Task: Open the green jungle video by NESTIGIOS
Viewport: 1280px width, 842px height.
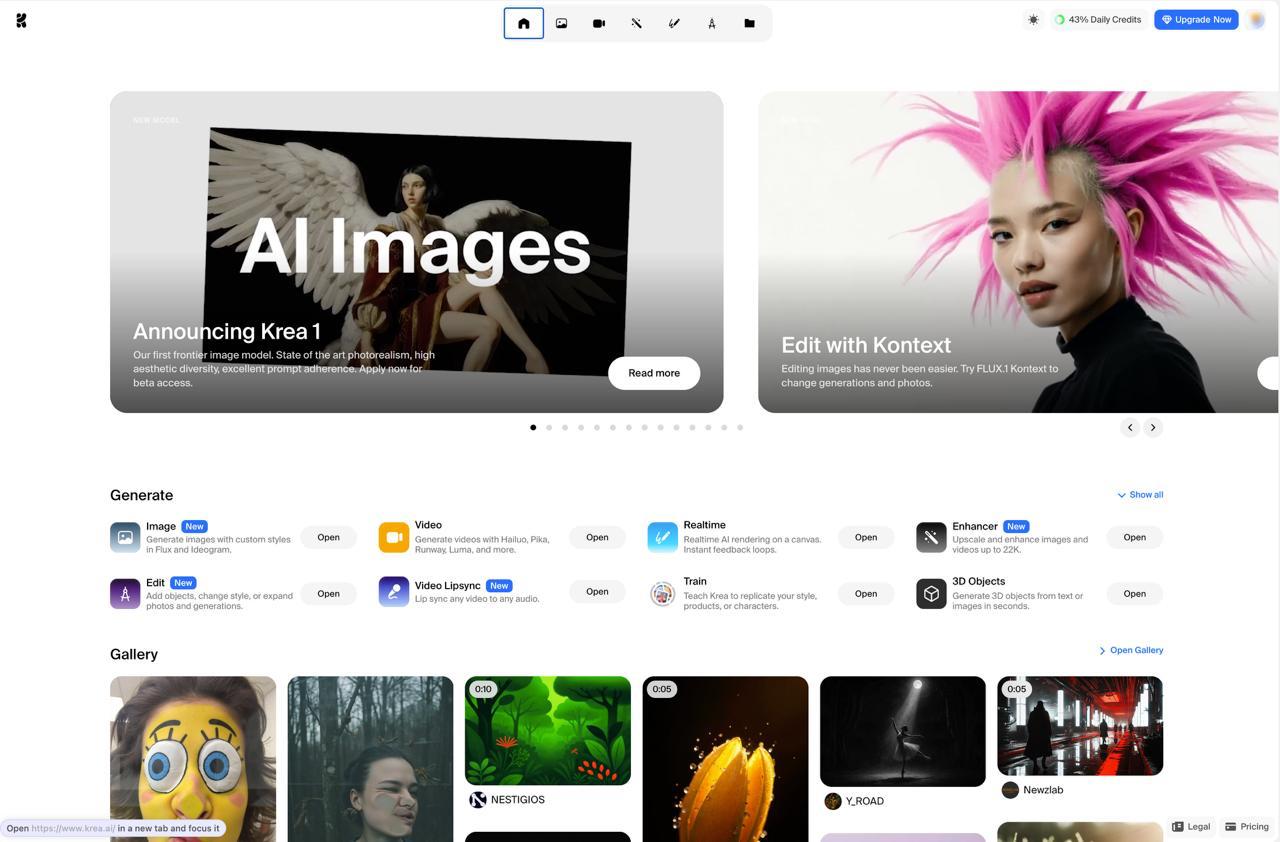Action: coord(548,730)
